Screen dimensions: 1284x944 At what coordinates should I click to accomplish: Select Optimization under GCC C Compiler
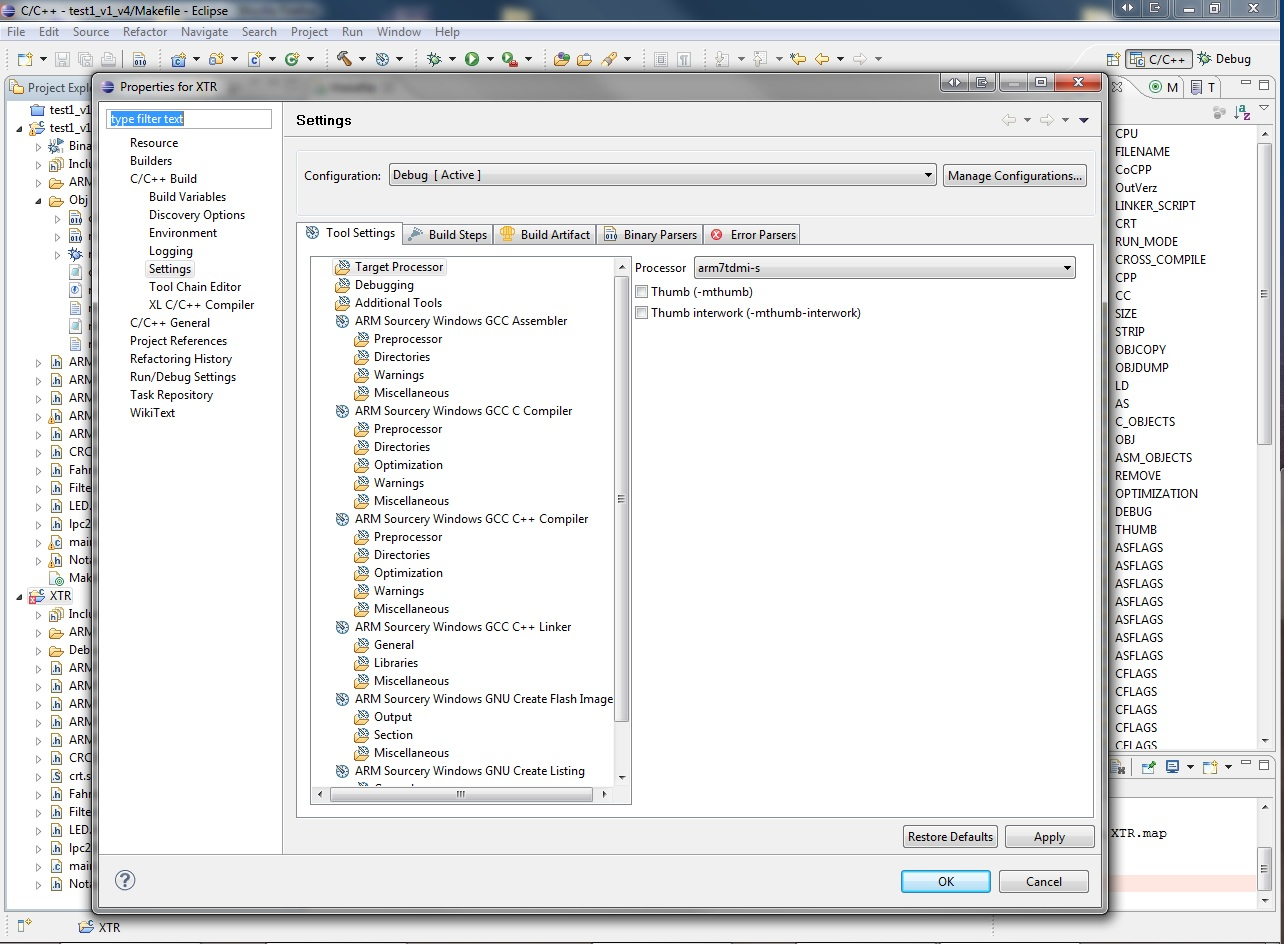[408, 465]
